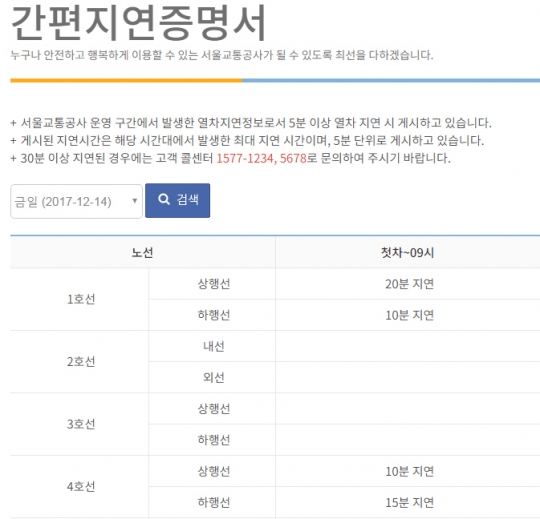Click the magnifier icon in the 검색 button
540x519 pixels.
pos(164,199)
